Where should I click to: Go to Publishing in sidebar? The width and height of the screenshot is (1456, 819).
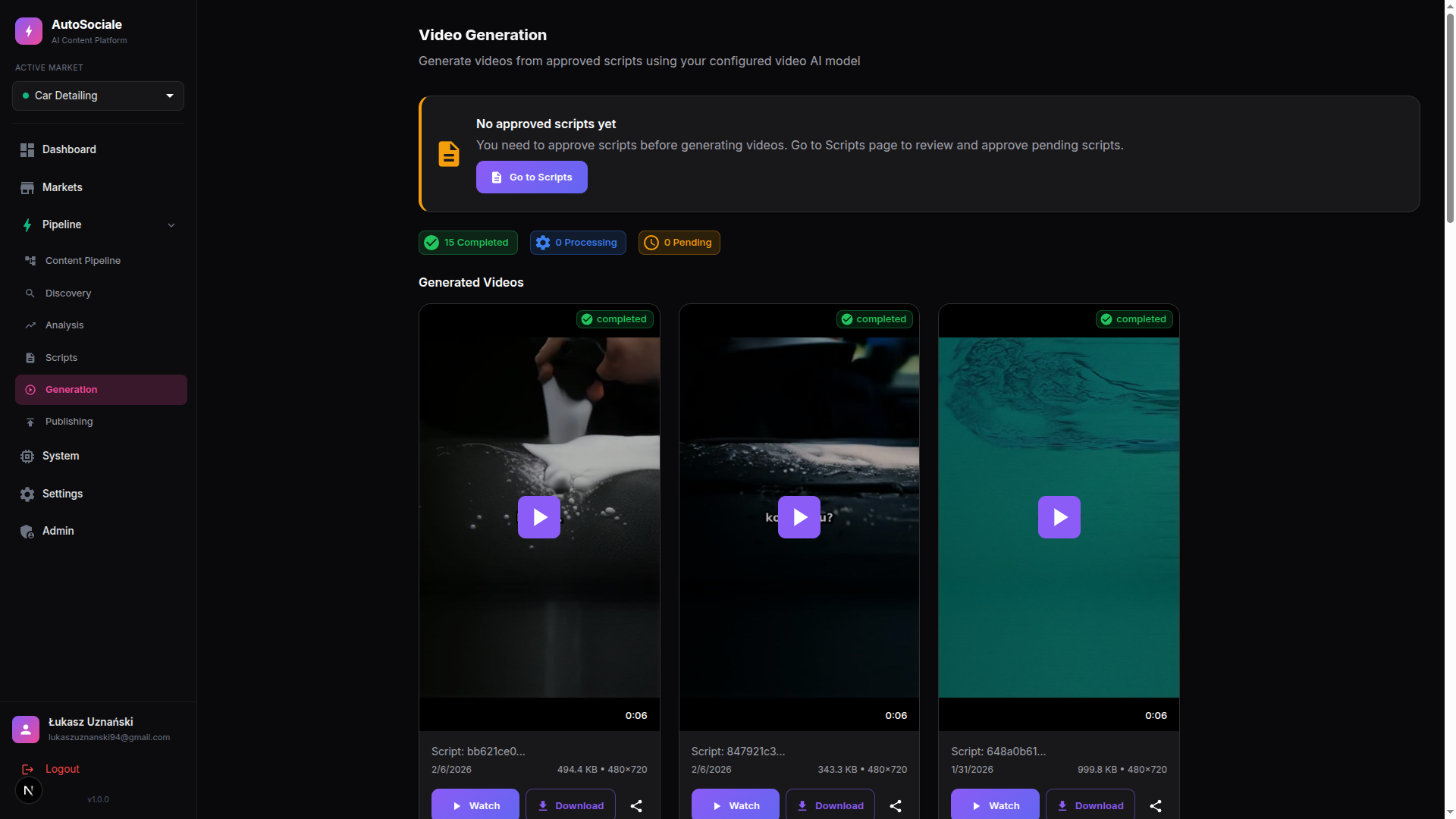pos(69,422)
